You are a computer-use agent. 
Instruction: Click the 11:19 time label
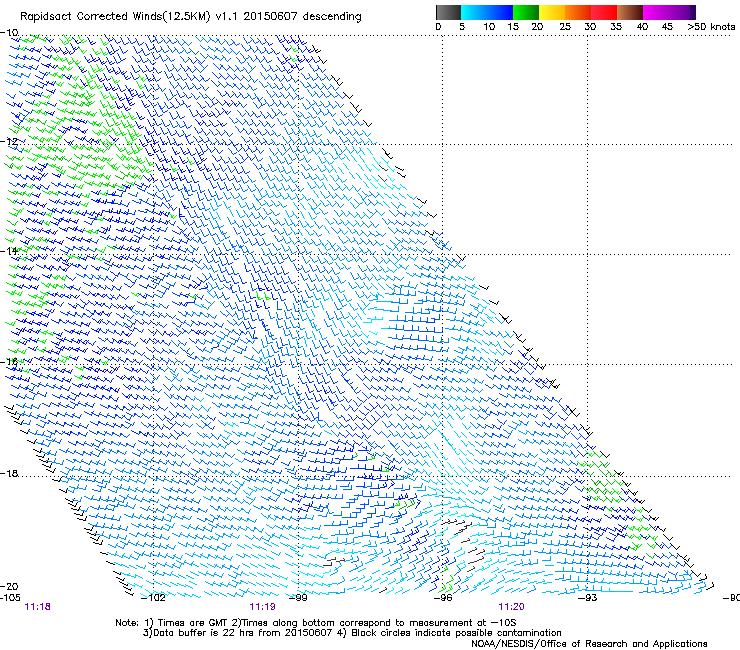pos(262,607)
